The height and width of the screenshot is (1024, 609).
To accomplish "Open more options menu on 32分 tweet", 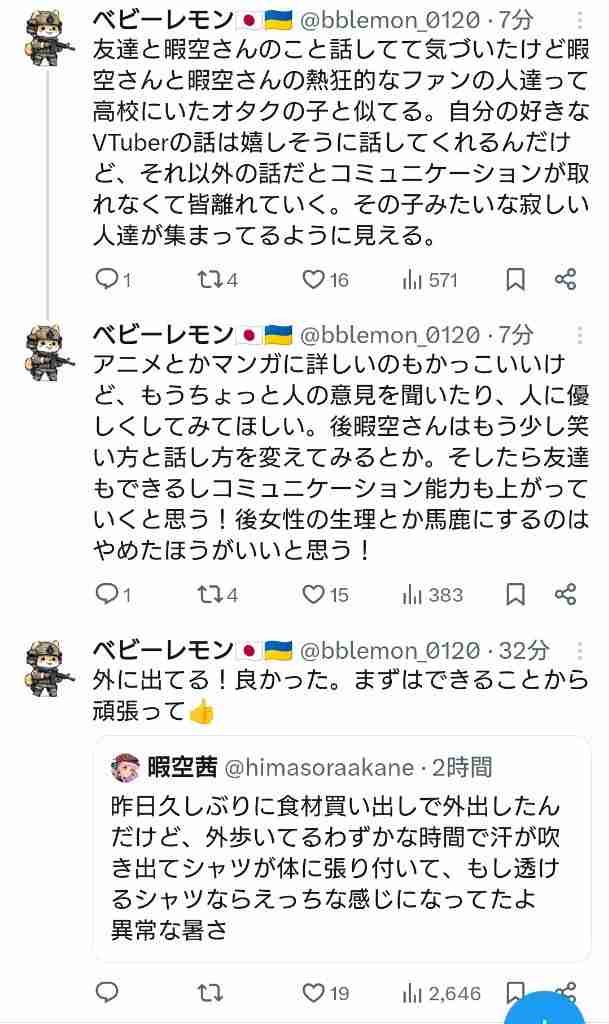I will 579,650.
